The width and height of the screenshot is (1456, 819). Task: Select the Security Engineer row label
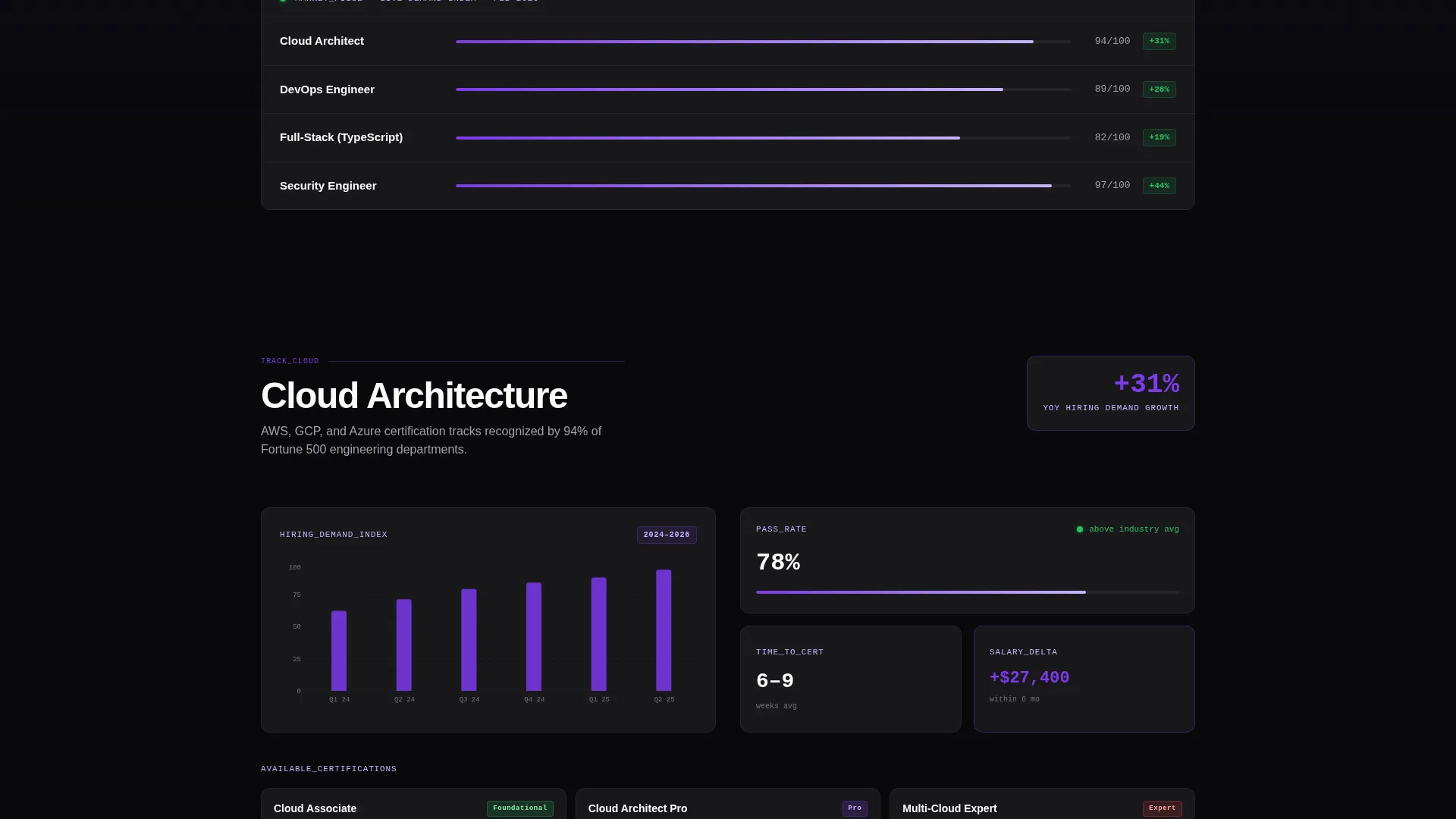(328, 186)
